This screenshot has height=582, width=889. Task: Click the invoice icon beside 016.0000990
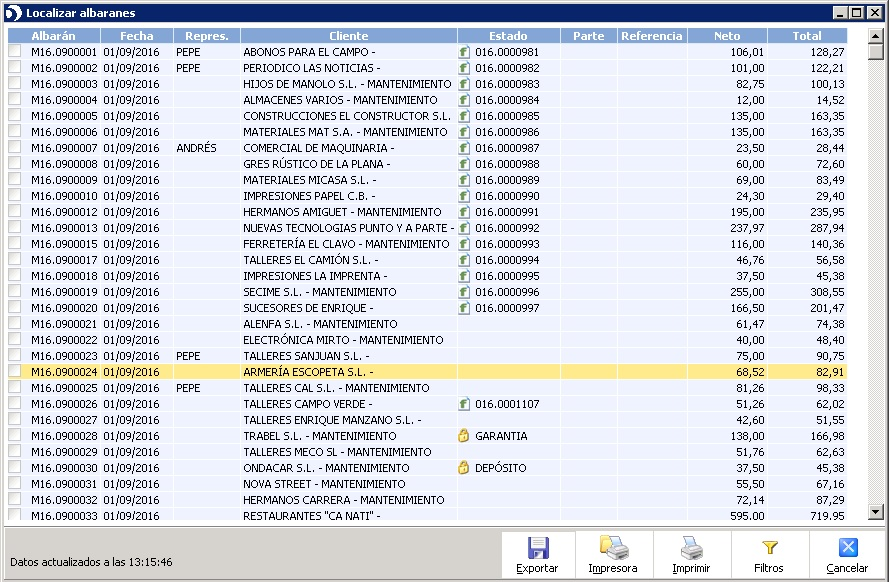pos(464,196)
